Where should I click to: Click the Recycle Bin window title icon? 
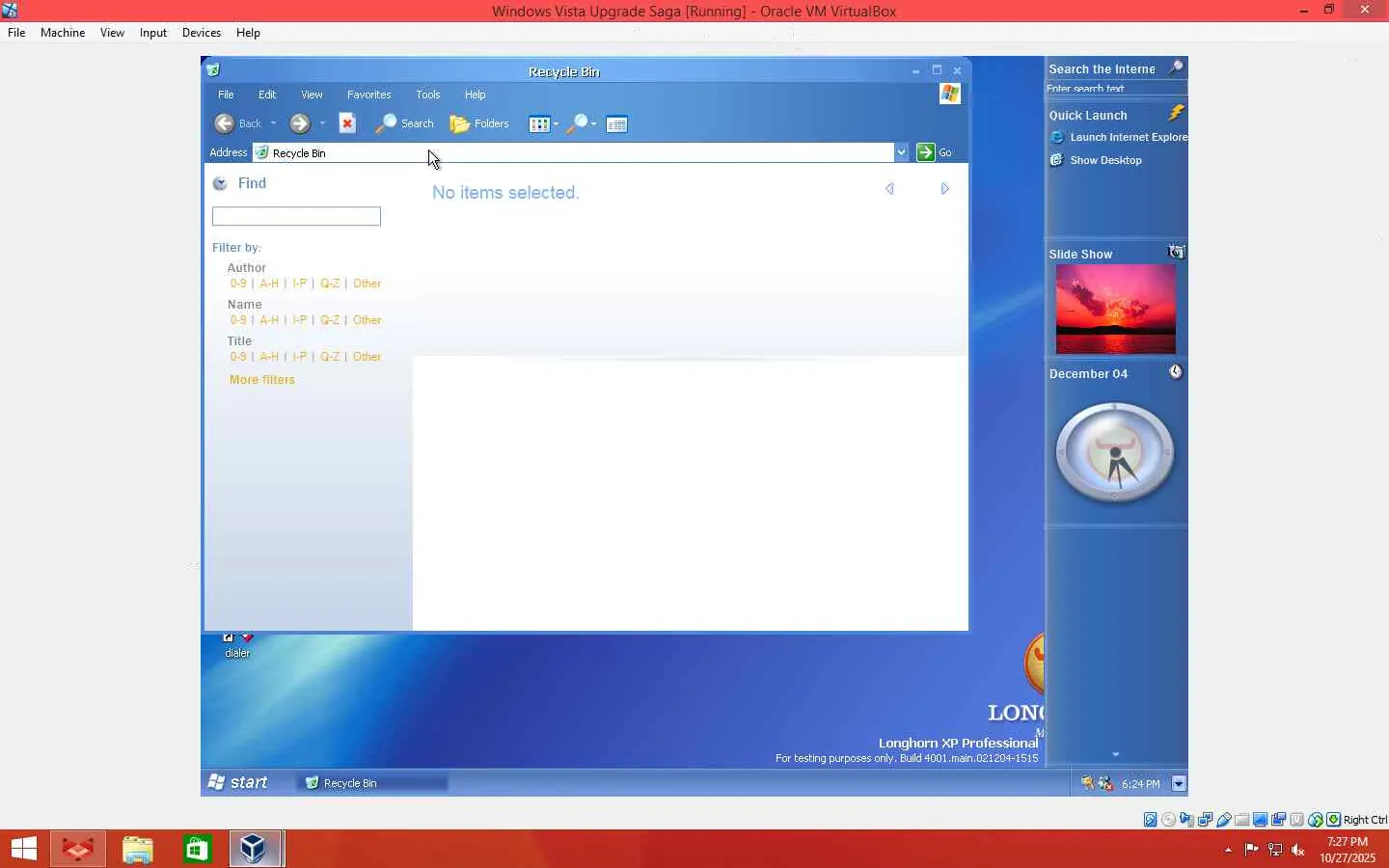(213, 70)
